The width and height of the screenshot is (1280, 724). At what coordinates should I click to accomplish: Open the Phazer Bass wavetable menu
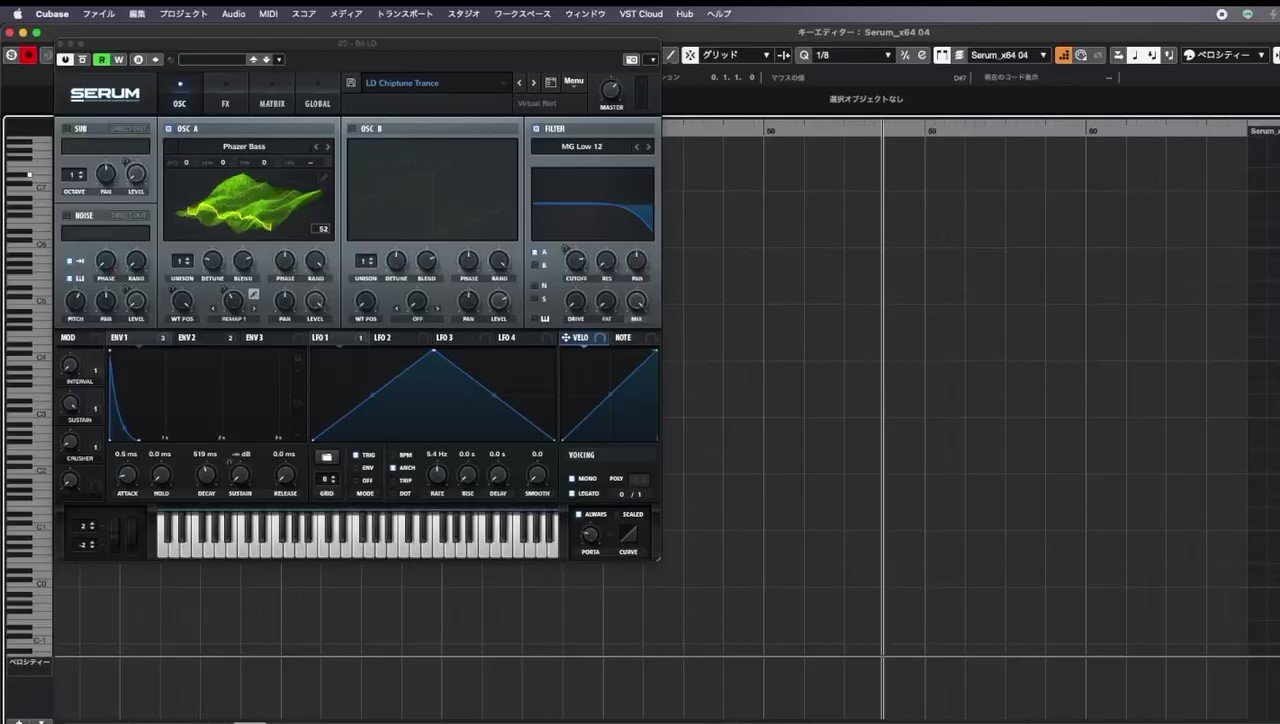244,147
